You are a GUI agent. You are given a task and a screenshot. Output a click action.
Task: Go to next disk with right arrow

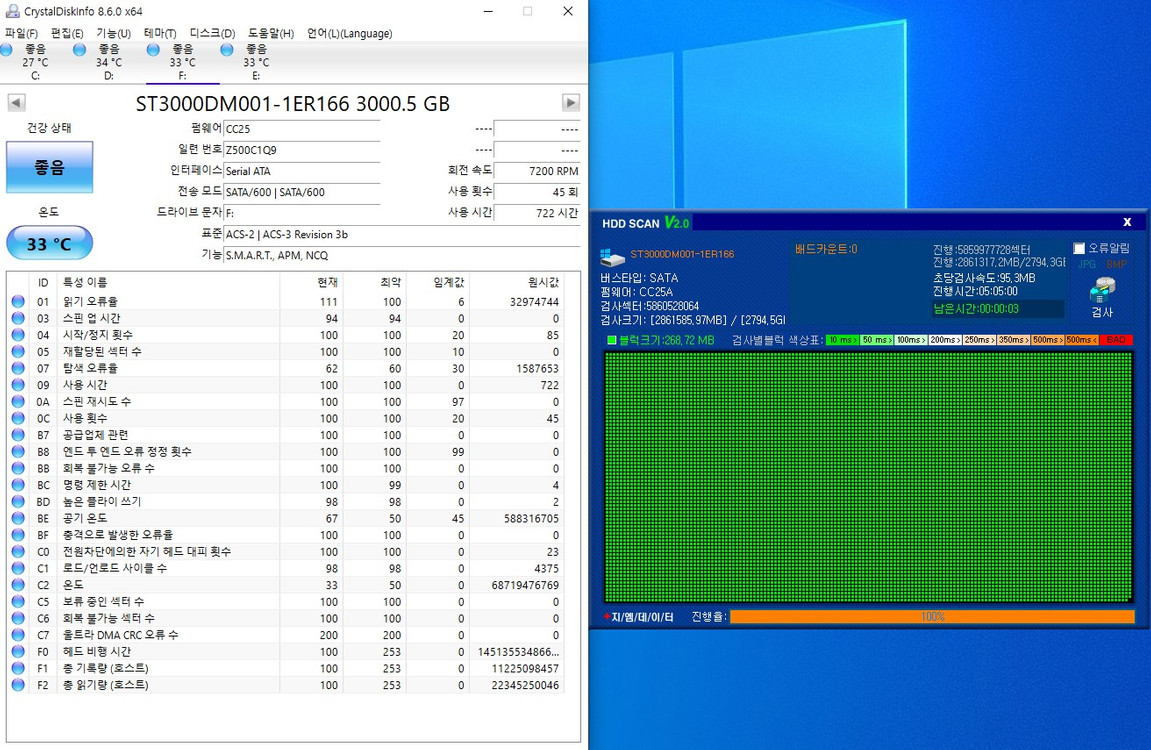tap(571, 103)
